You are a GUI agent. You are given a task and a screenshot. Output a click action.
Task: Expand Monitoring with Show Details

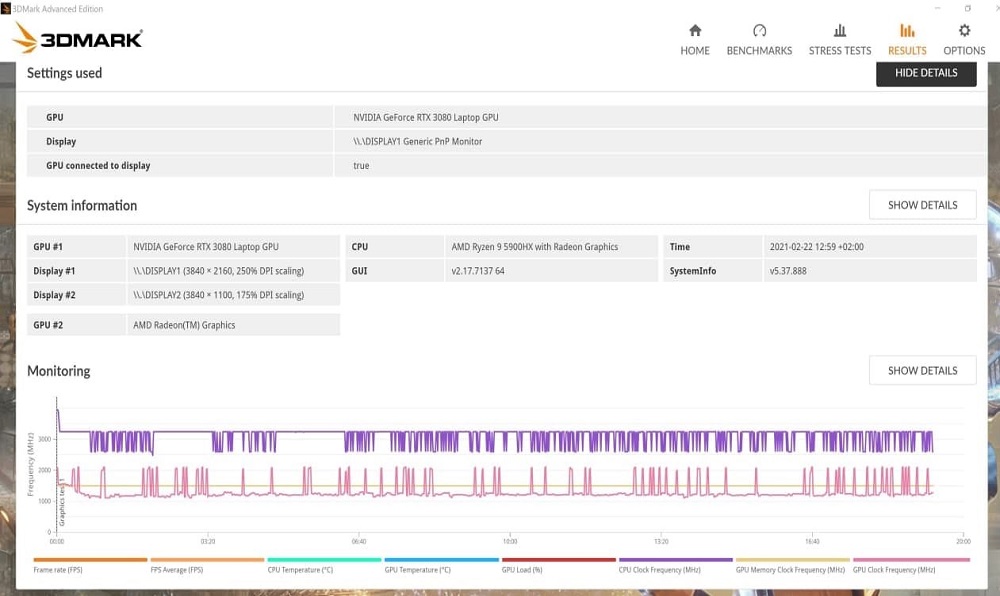[922, 370]
